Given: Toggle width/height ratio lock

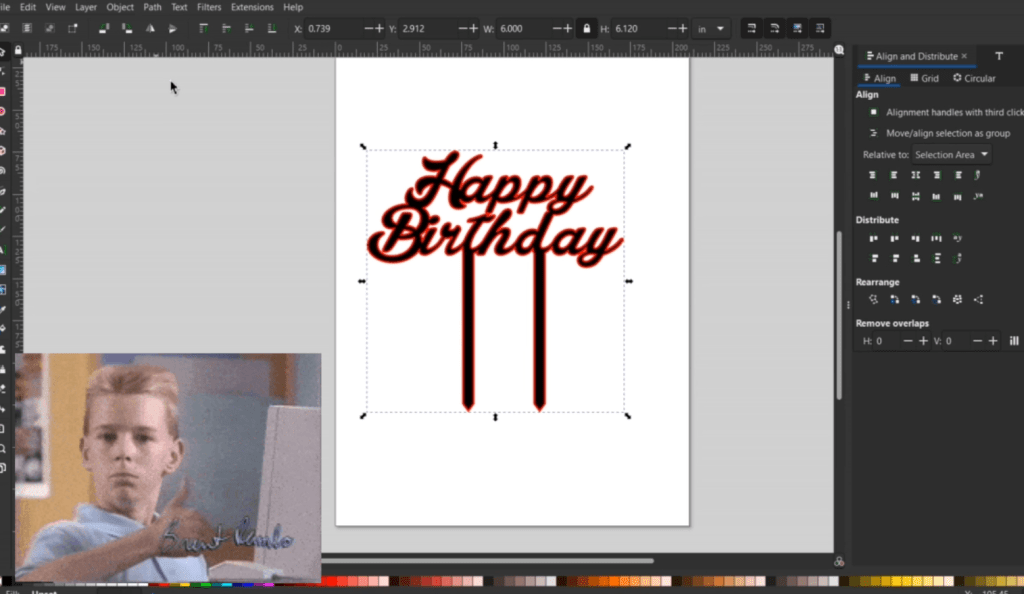Looking at the screenshot, I should [x=586, y=29].
